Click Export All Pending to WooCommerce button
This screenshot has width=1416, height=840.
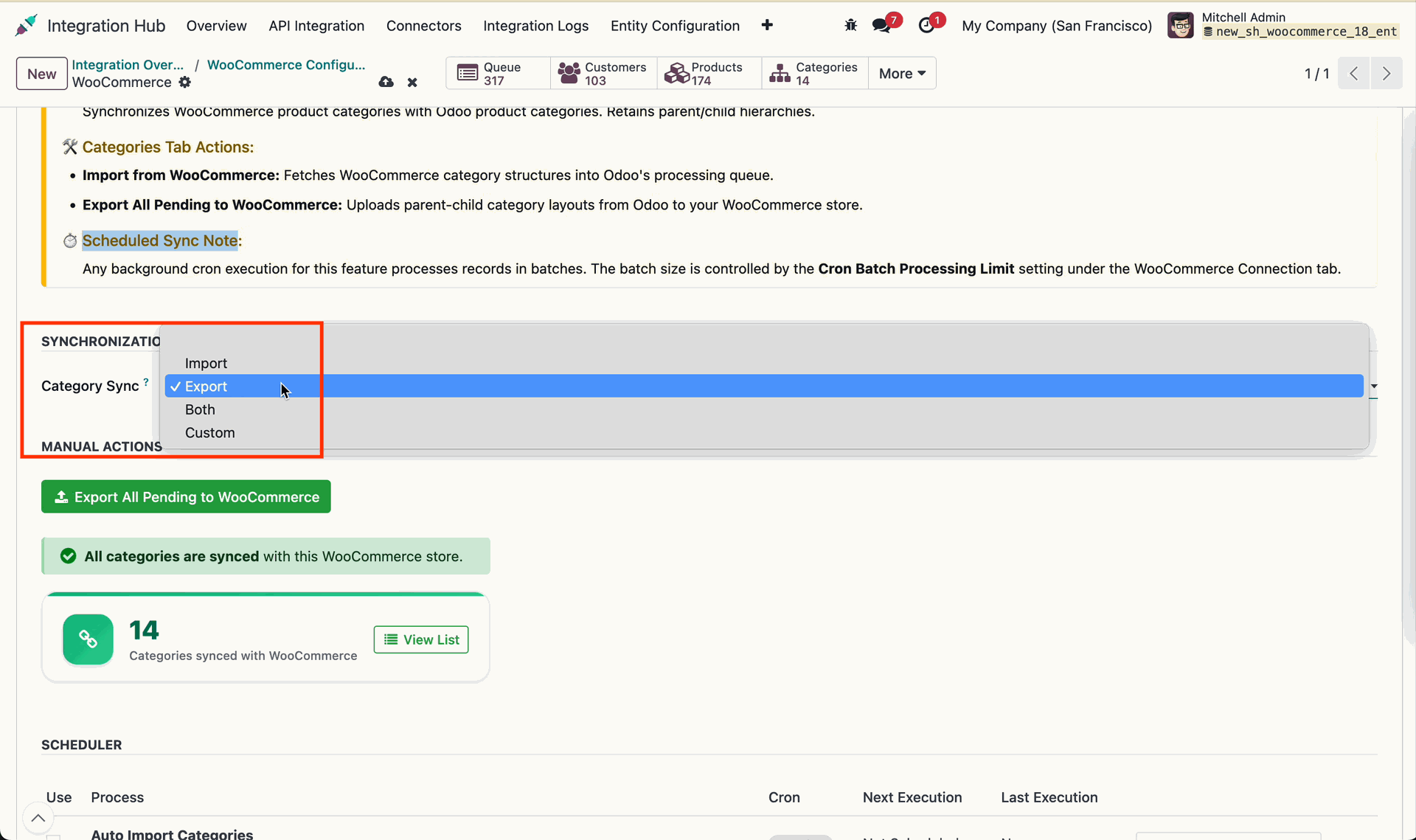pos(186,496)
